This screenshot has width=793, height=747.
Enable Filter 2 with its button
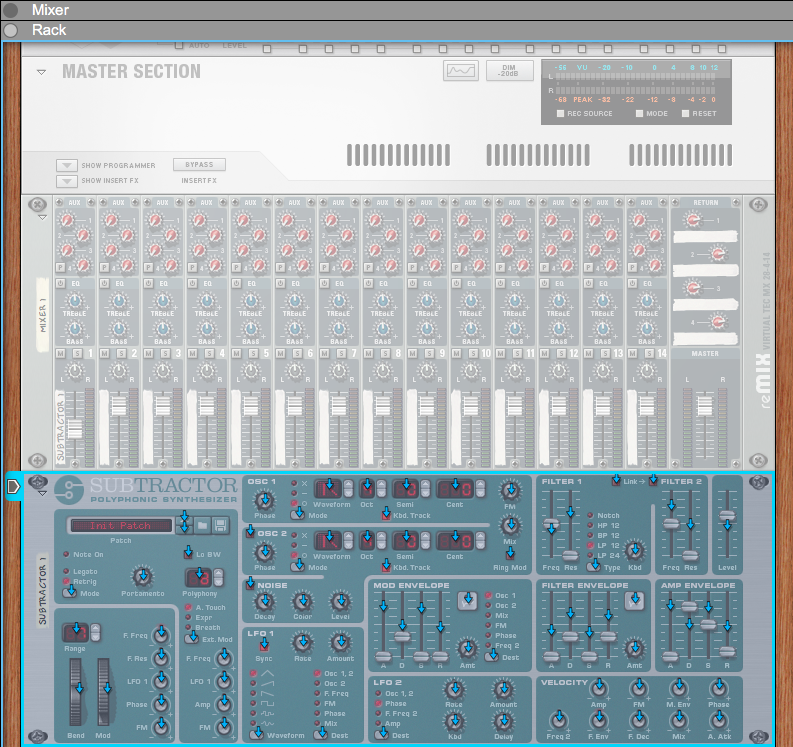[x=653, y=481]
